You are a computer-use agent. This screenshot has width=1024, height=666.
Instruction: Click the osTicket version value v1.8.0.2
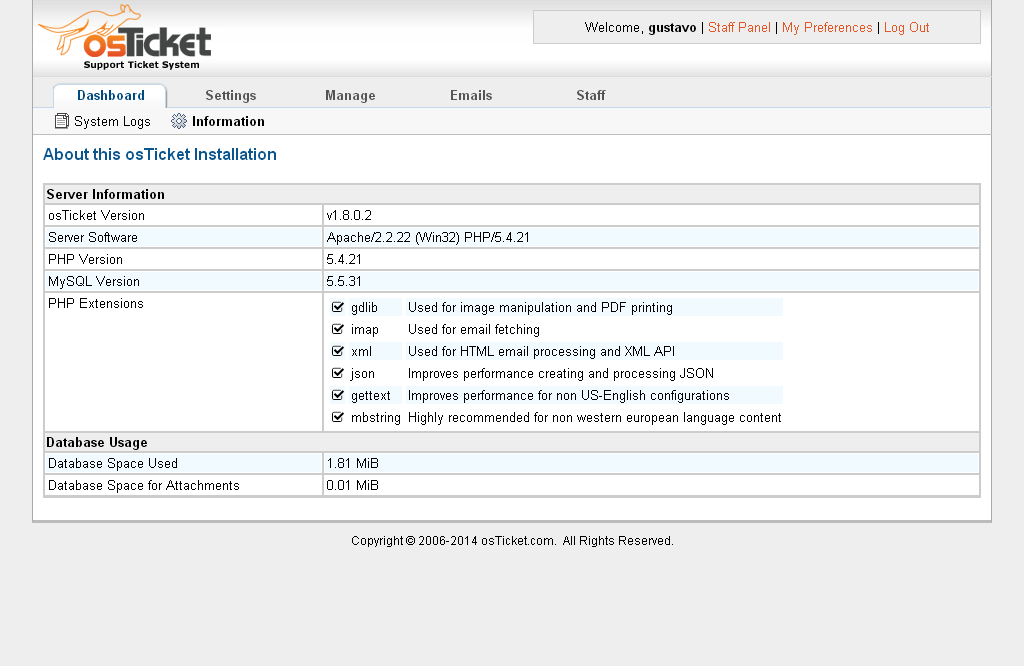[349, 215]
